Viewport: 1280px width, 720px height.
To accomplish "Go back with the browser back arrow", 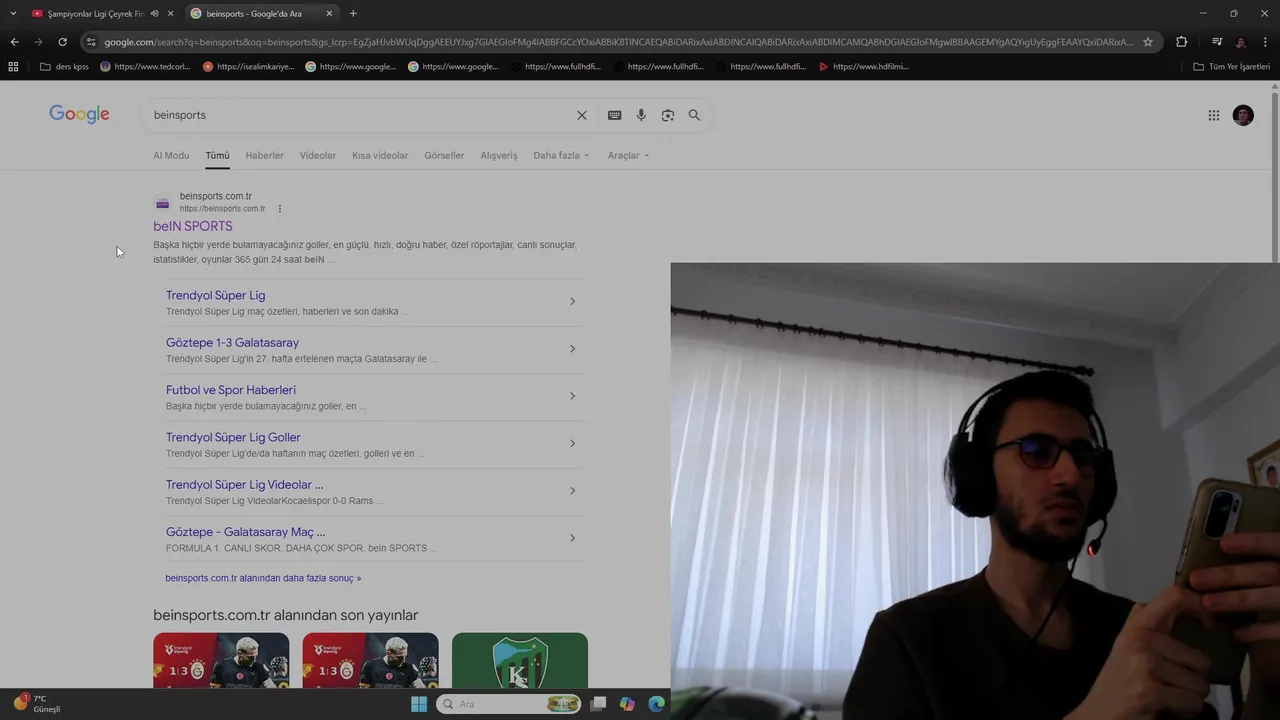I will (x=14, y=42).
